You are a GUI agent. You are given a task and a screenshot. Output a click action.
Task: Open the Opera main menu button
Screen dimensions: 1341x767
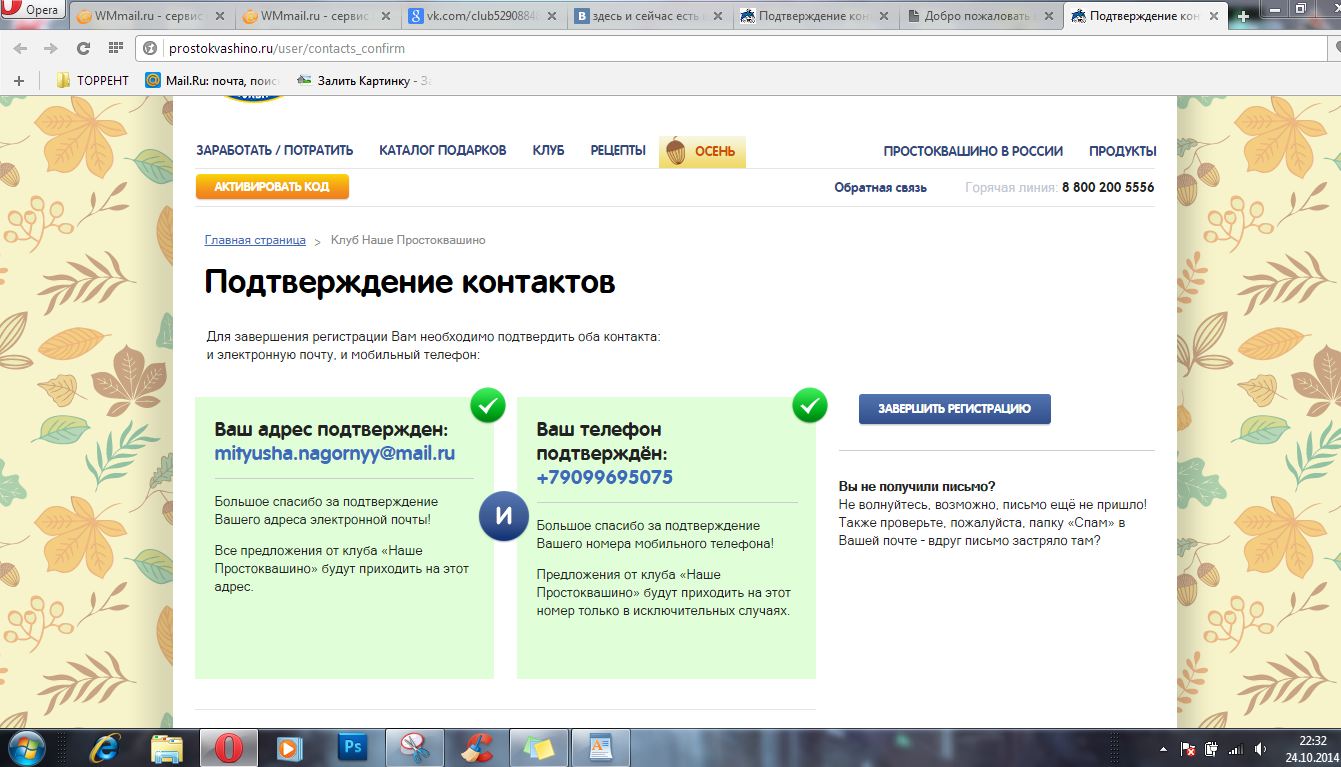(x=32, y=10)
